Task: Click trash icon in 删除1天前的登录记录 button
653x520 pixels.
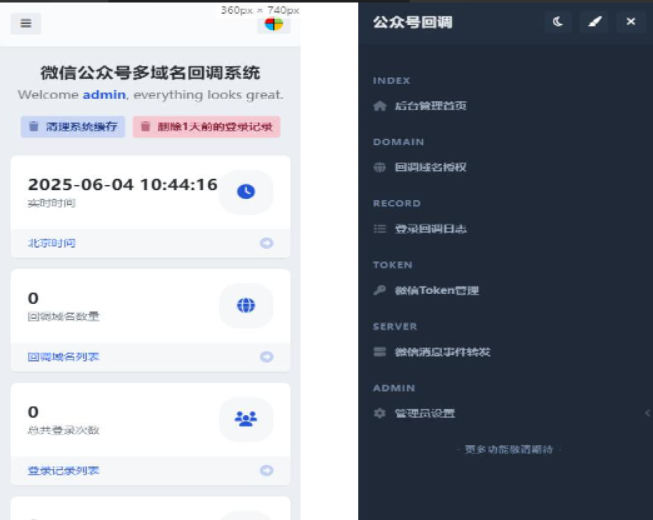Action: point(145,126)
